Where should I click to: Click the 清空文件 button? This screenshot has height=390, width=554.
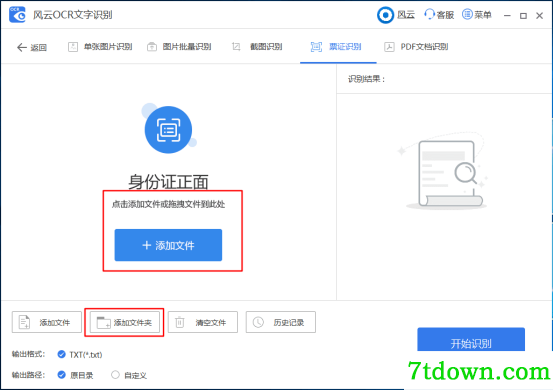203,322
